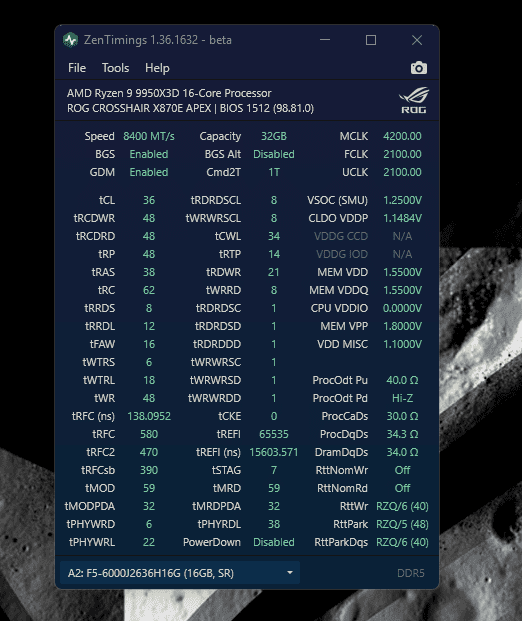The image size is (522, 621).
Task: Click the ProcOdt Pu value 40.0 Ω
Action: point(402,380)
